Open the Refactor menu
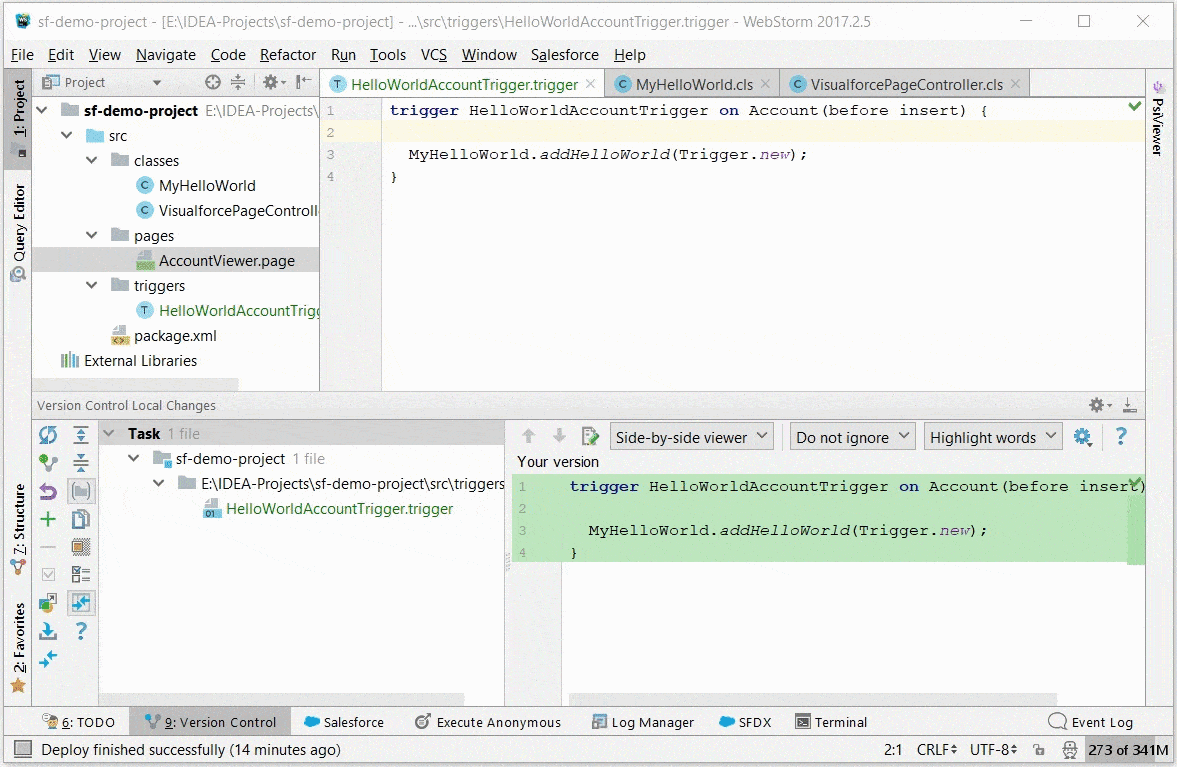This screenshot has width=1177, height=767. [287, 55]
